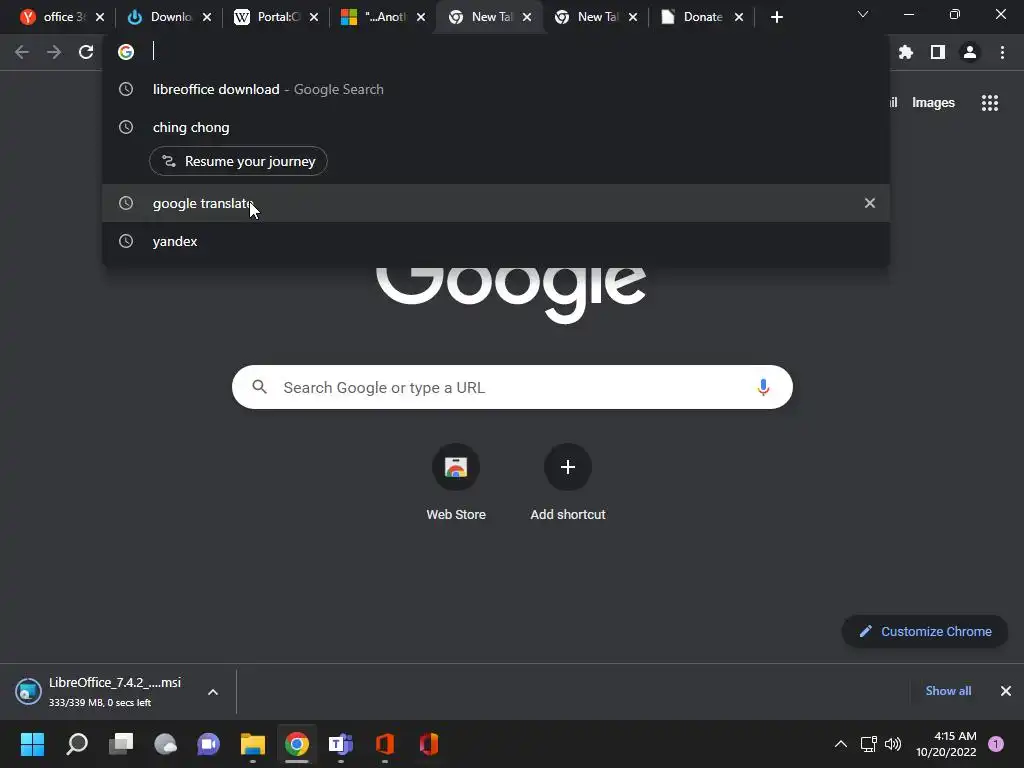Switch to the office 365 tab
This screenshot has width=1024, height=768.
click(55, 17)
